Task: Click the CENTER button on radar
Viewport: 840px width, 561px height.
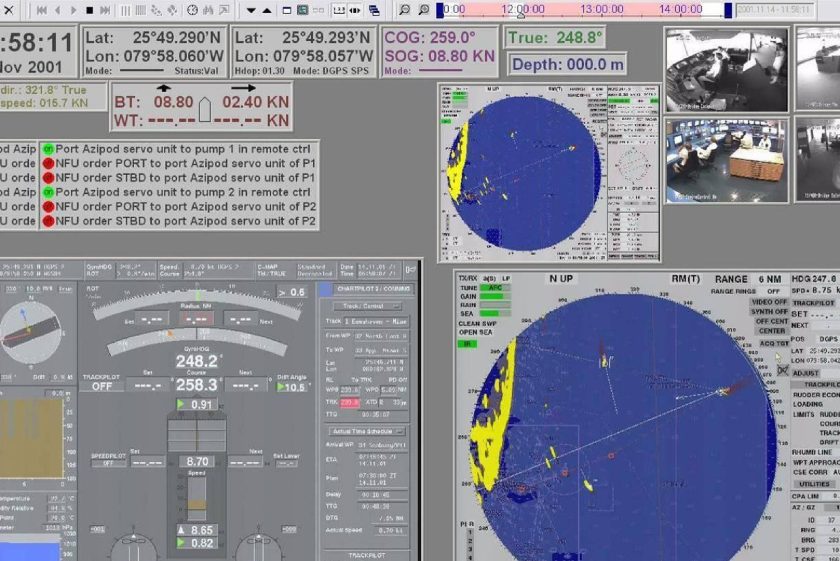Action: point(771,331)
